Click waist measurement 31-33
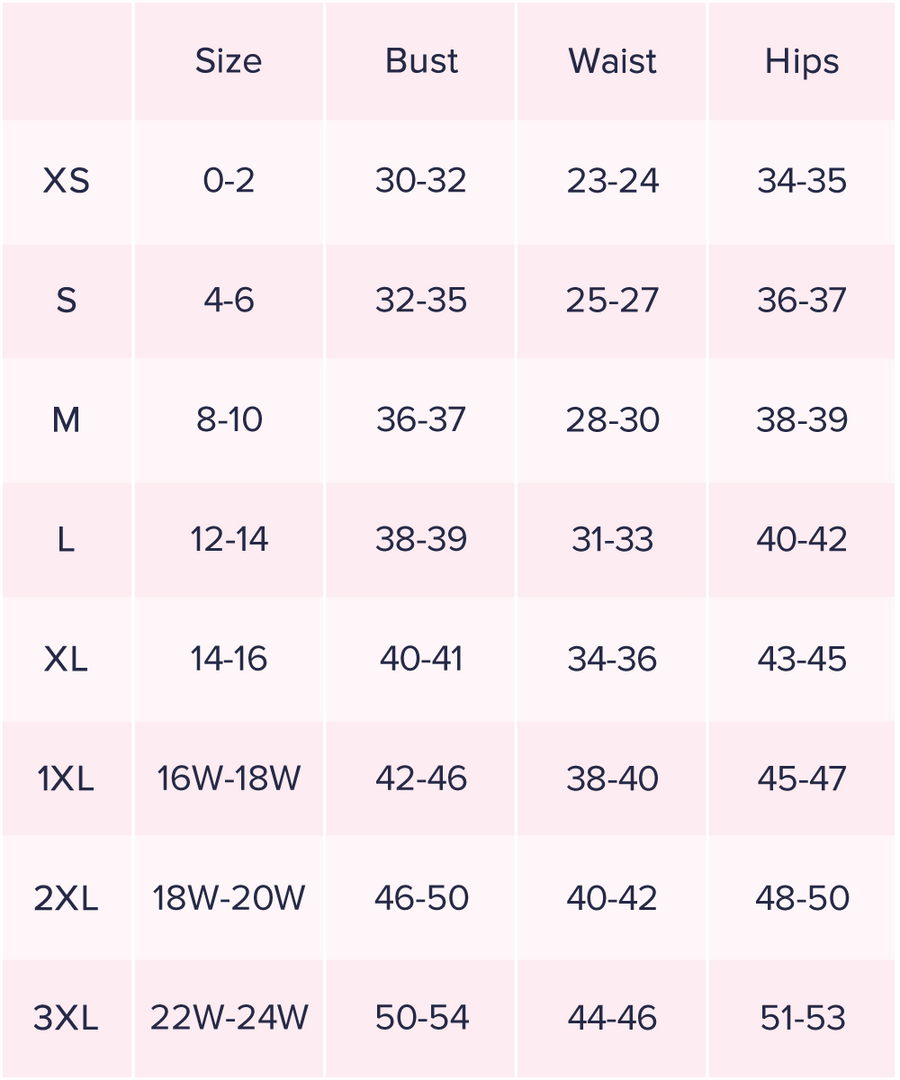 tap(612, 539)
